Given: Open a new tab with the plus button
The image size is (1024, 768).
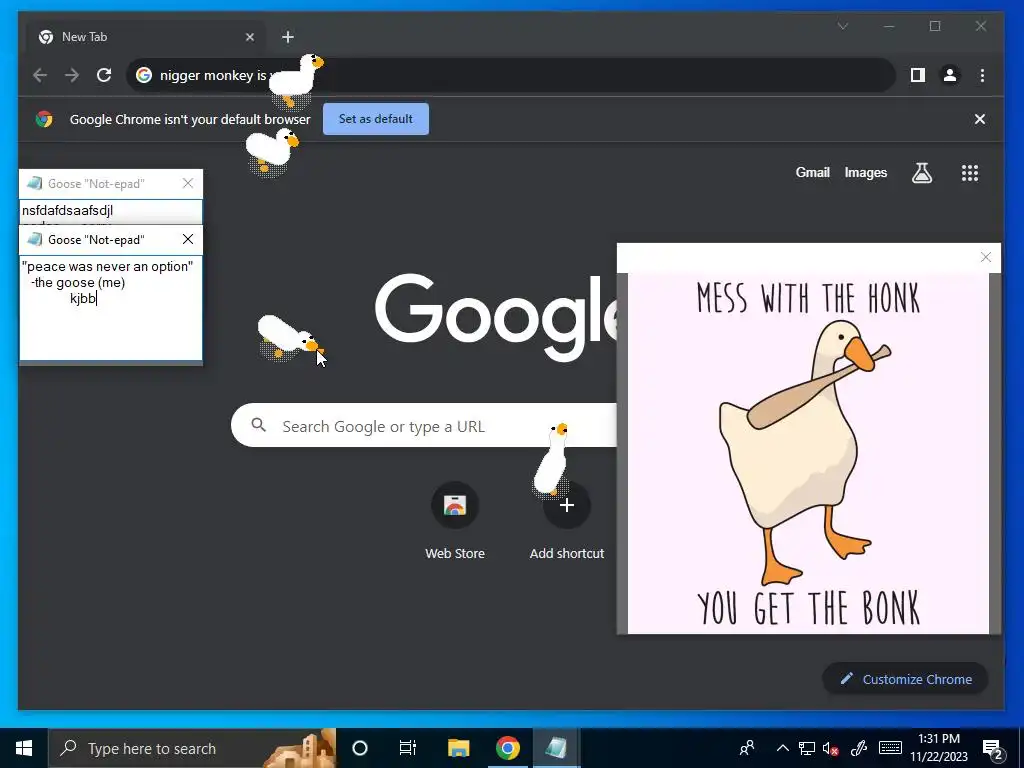Looking at the screenshot, I should tap(287, 37).
